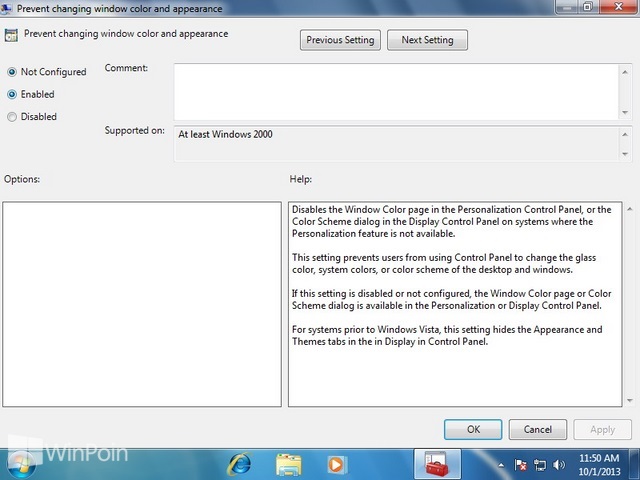Open the volume speaker tray icon
Viewport: 640px width, 480px height.
click(x=559, y=465)
